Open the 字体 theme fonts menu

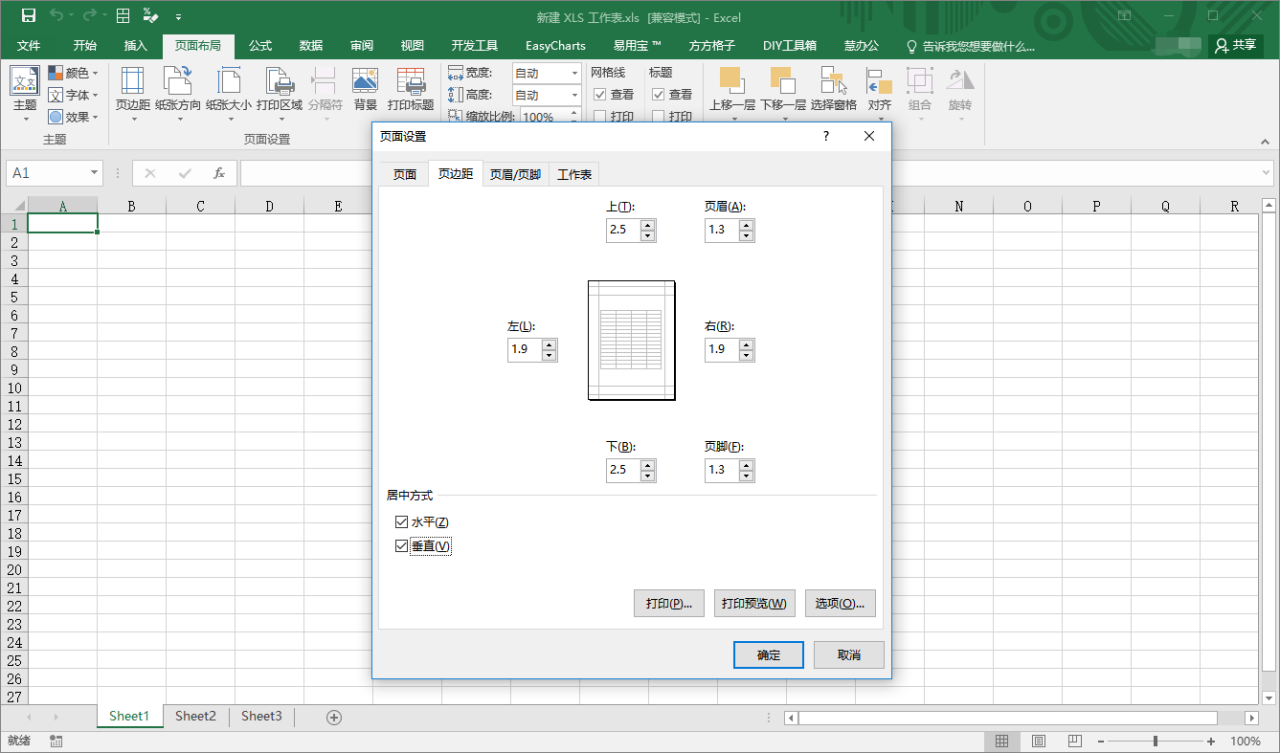pos(73,95)
